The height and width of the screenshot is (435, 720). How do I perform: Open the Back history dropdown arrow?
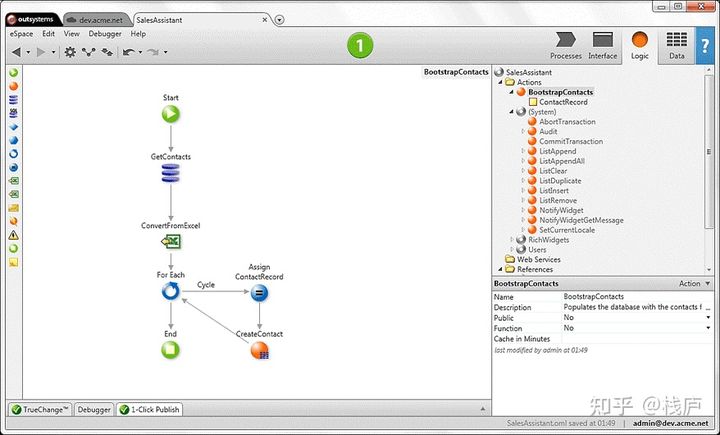click(x=28, y=52)
